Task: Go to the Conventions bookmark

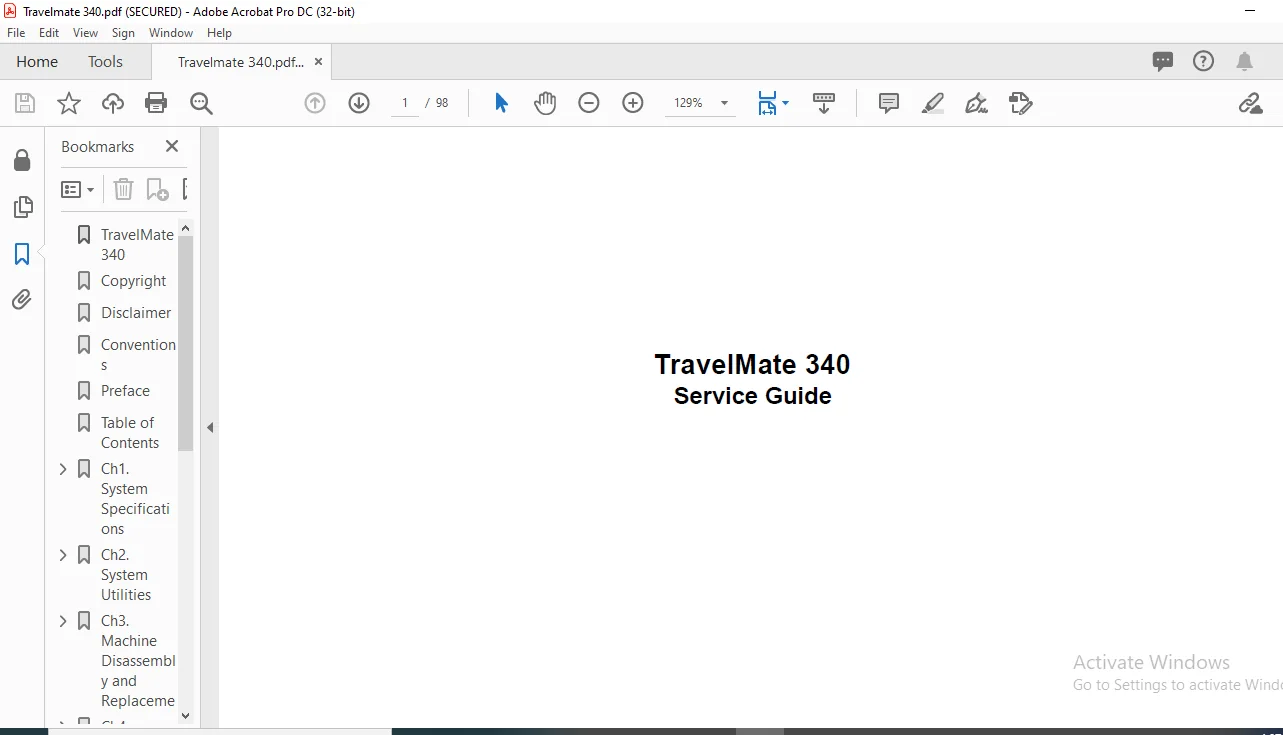Action: pyautogui.click(x=138, y=354)
